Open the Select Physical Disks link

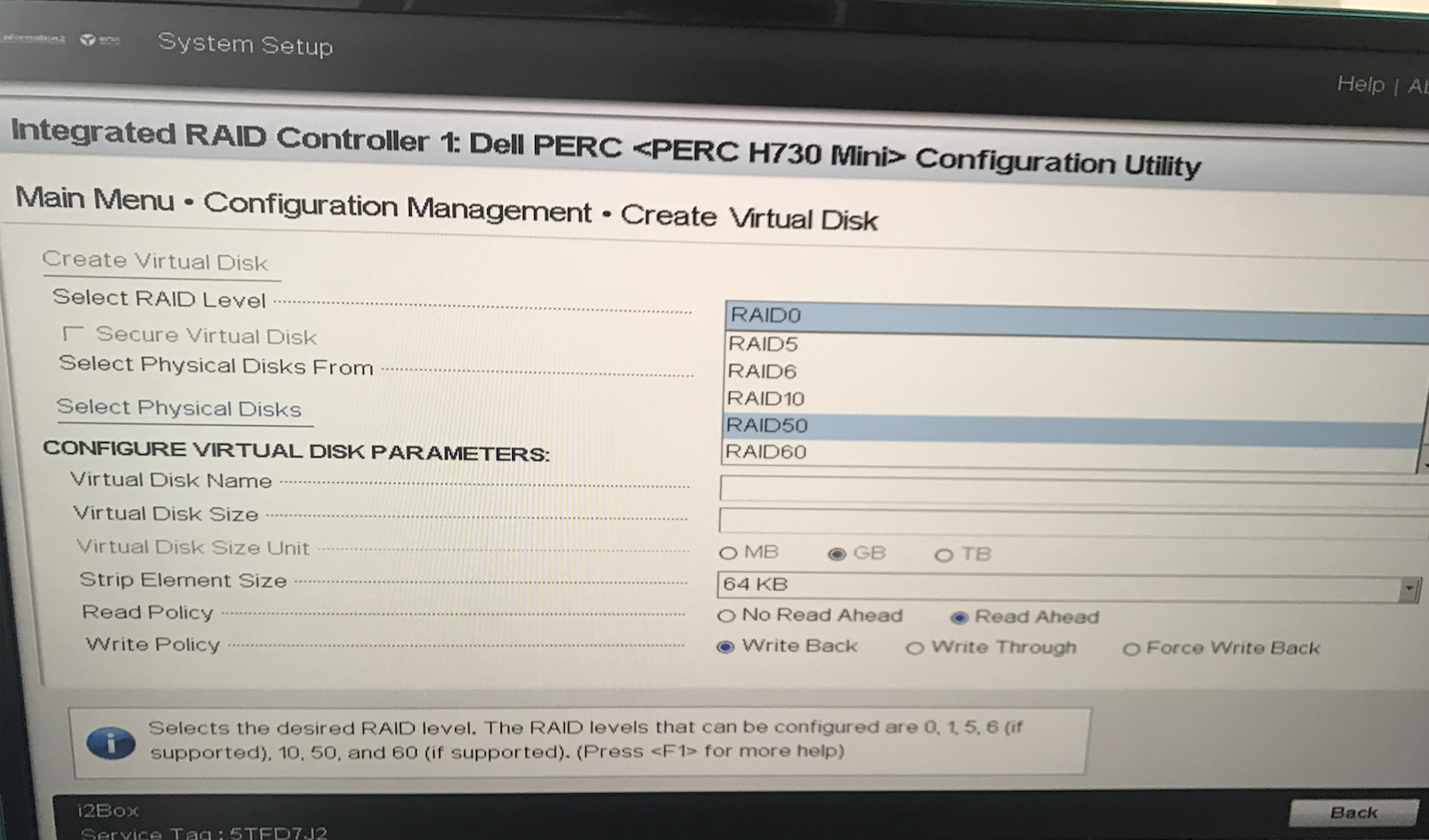[x=179, y=408]
